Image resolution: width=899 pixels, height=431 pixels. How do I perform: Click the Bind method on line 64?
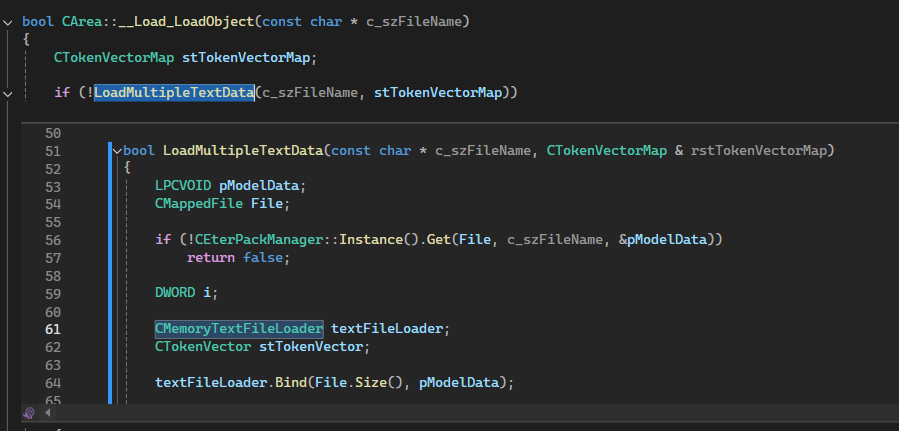291,382
